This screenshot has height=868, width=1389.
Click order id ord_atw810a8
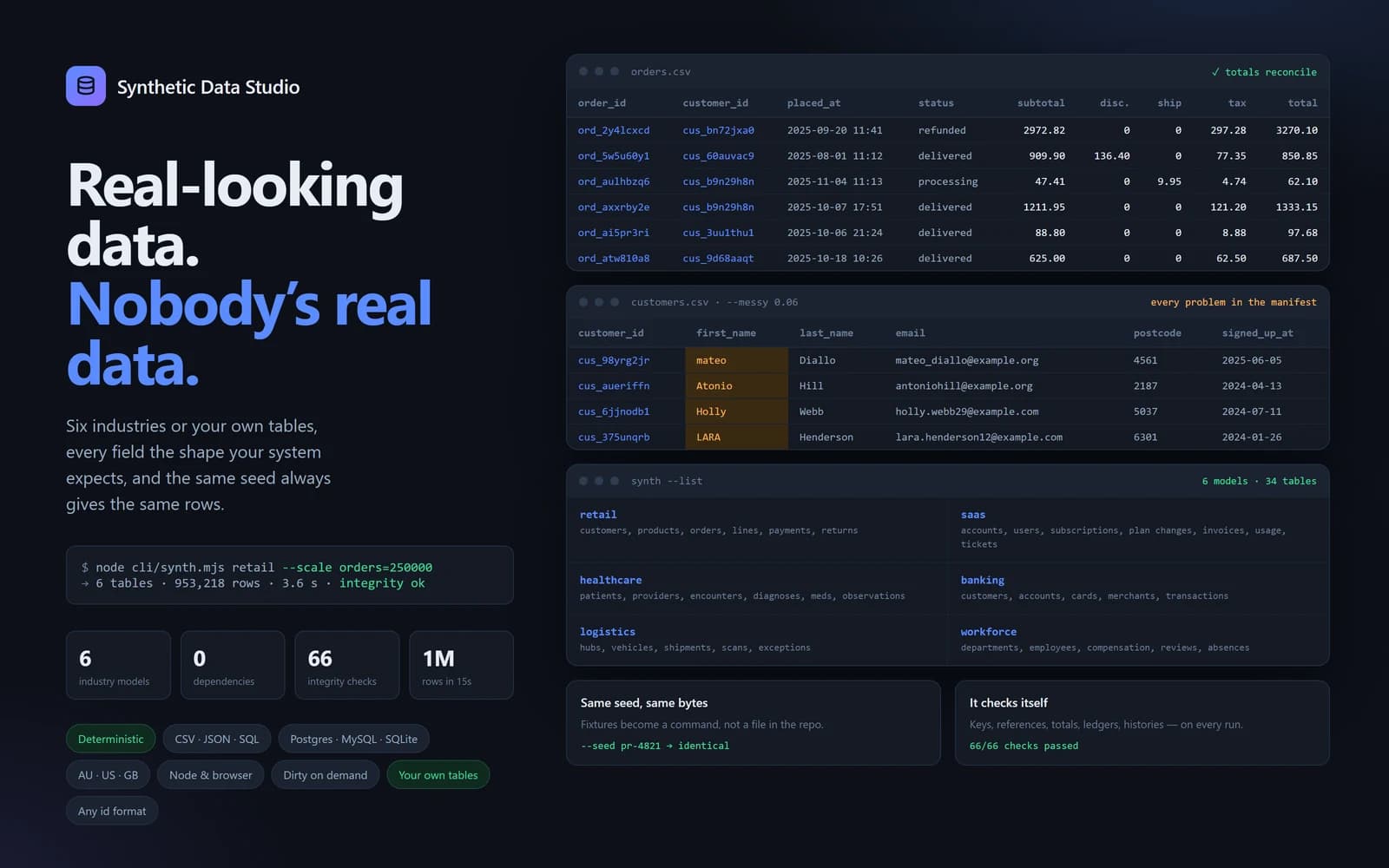[x=614, y=259]
